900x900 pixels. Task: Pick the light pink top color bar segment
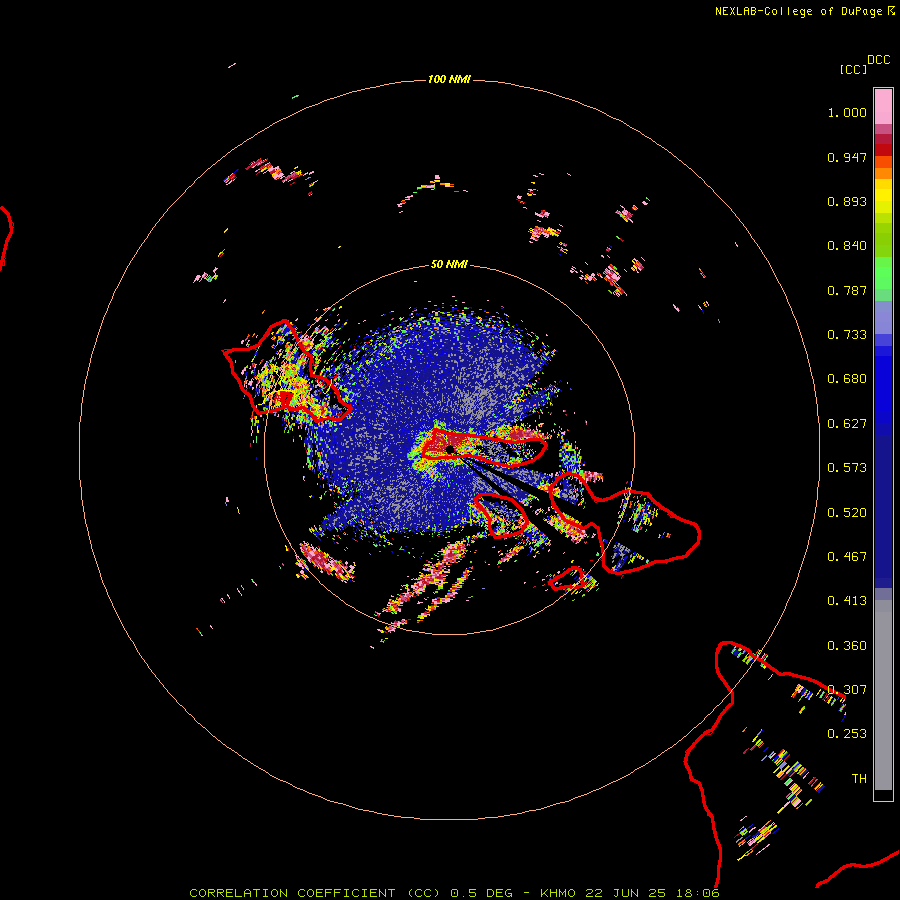(x=883, y=106)
